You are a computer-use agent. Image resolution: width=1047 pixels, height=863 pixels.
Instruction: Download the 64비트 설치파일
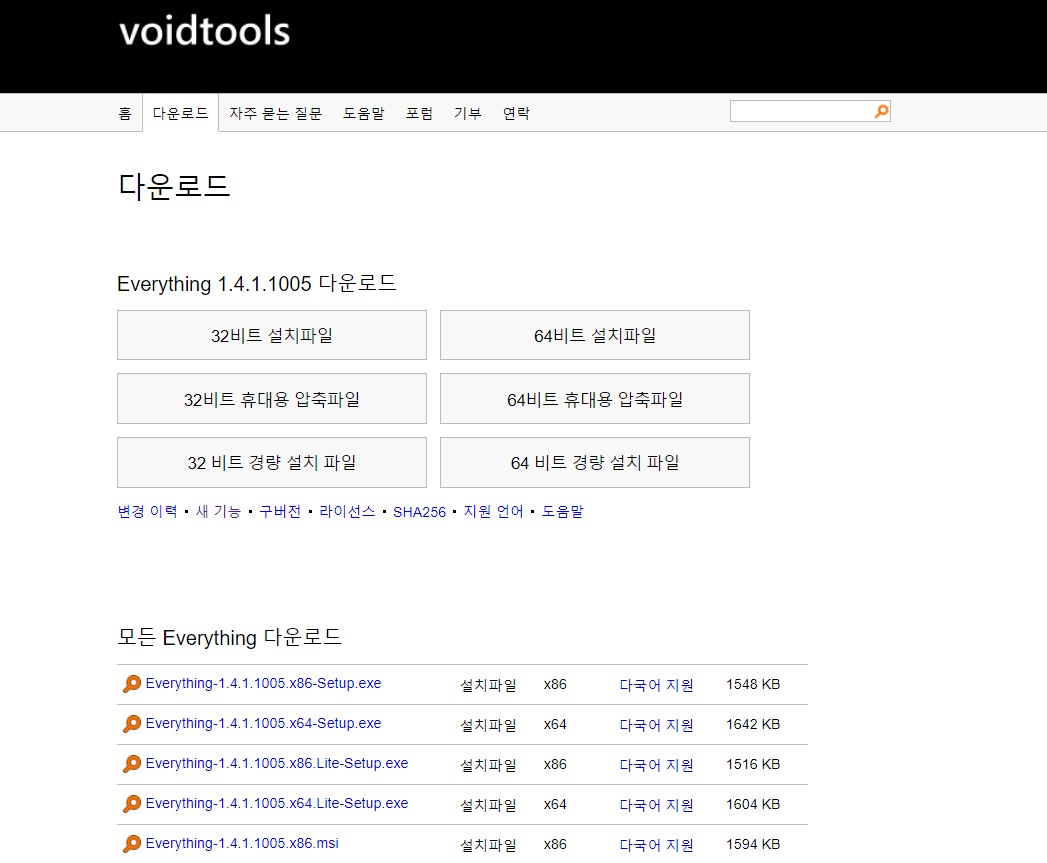pos(595,335)
